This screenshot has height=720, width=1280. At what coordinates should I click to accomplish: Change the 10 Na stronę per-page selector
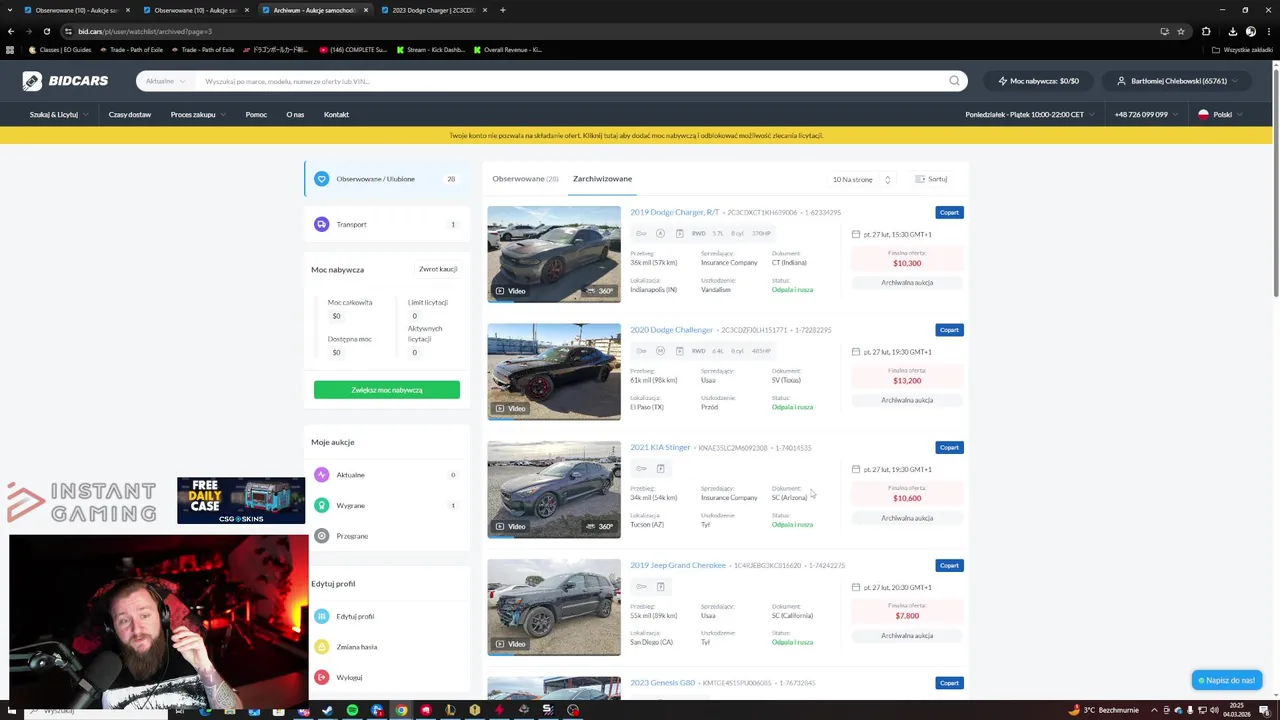click(x=861, y=179)
